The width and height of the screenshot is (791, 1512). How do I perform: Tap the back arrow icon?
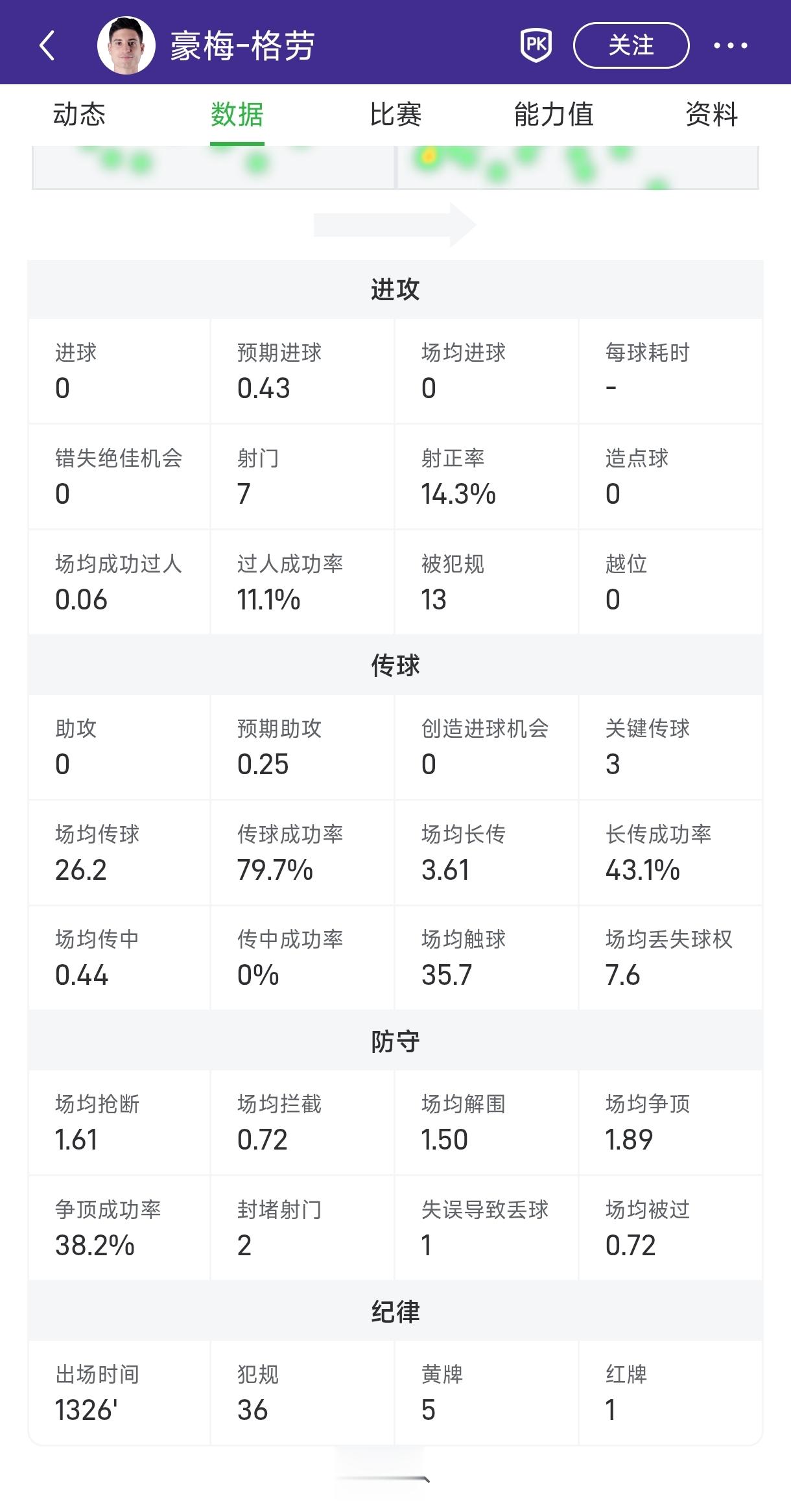47,45
